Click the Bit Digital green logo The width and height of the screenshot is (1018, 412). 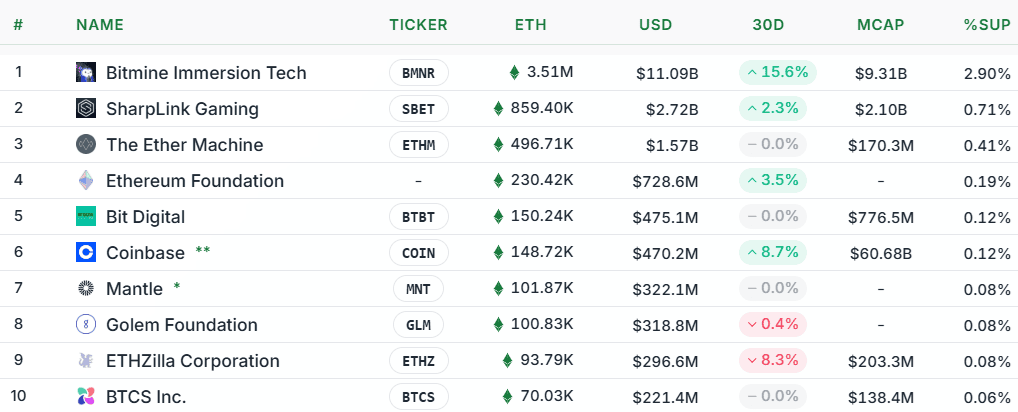tap(85, 217)
